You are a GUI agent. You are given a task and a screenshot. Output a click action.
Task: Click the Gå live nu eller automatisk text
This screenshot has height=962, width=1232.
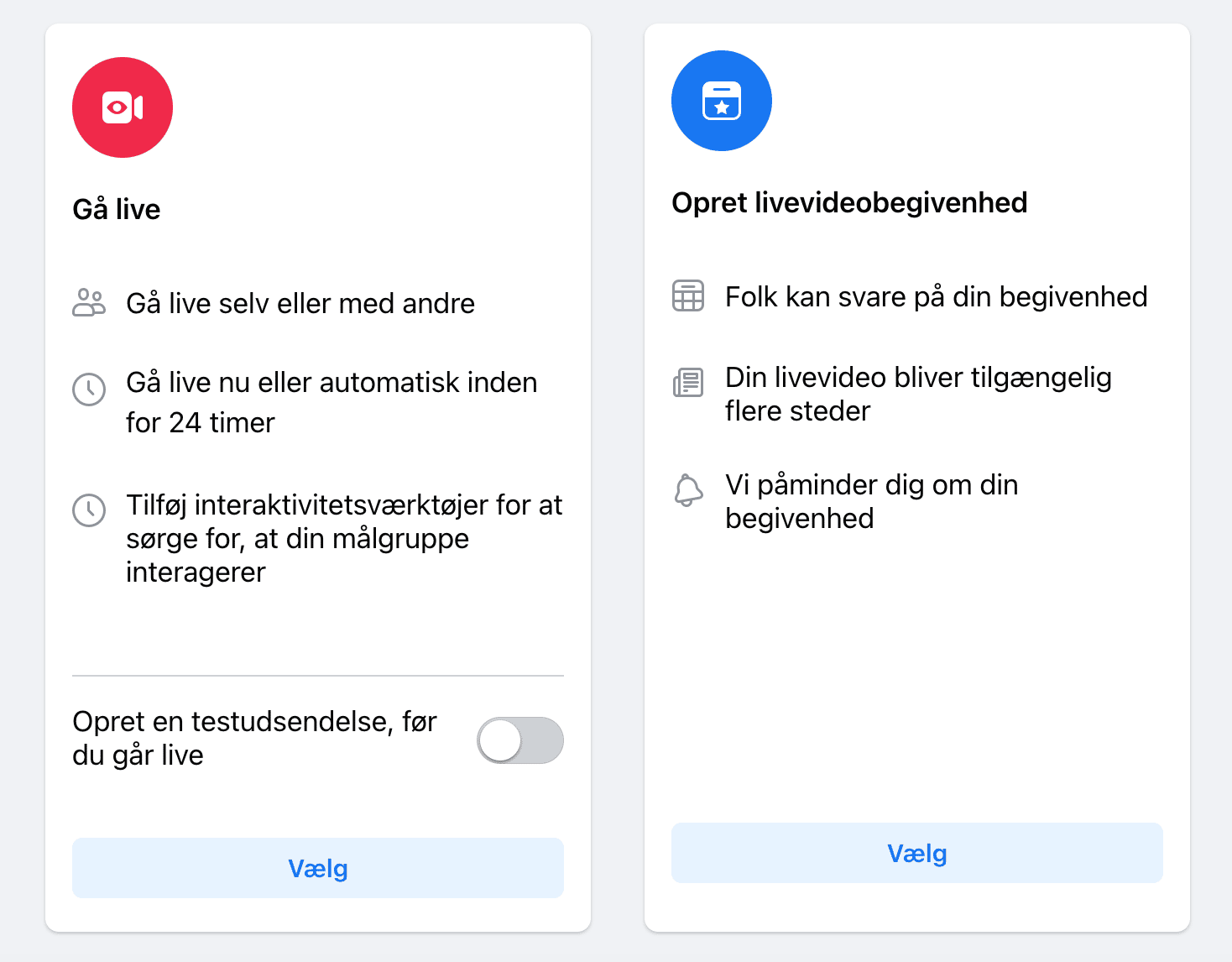point(331,401)
